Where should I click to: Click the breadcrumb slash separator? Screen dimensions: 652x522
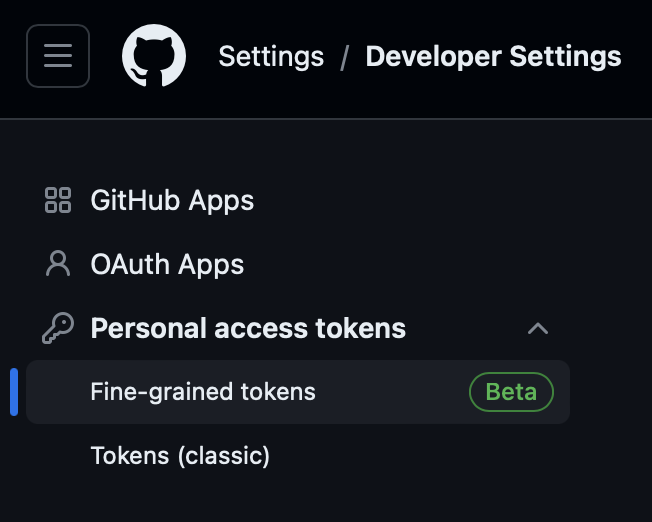(345, 57)
